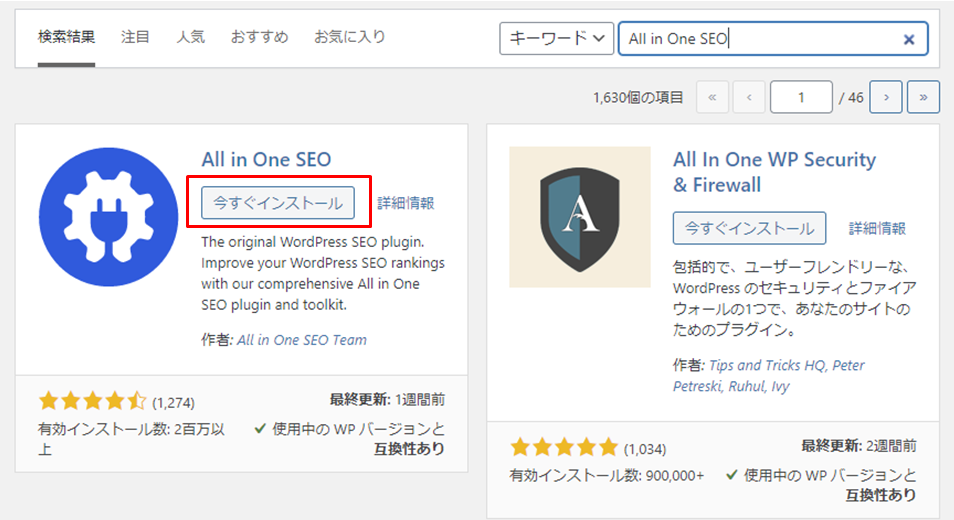The width and height of the screenshot is (954, 520).
Task: Click the current page number input field
Action: [x=801, y=97]
